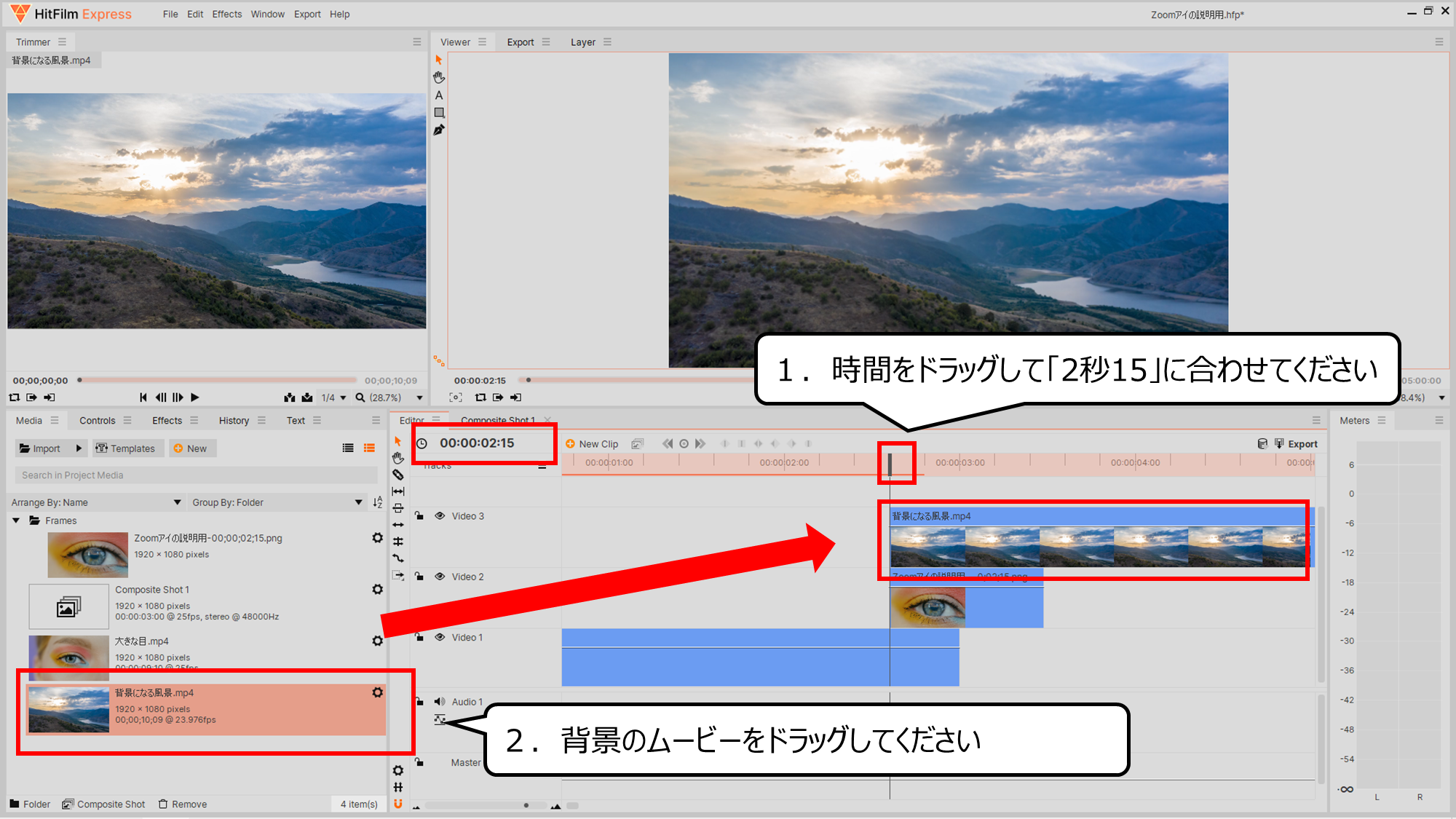Select the timeline Rate Stretch tool

397,558
